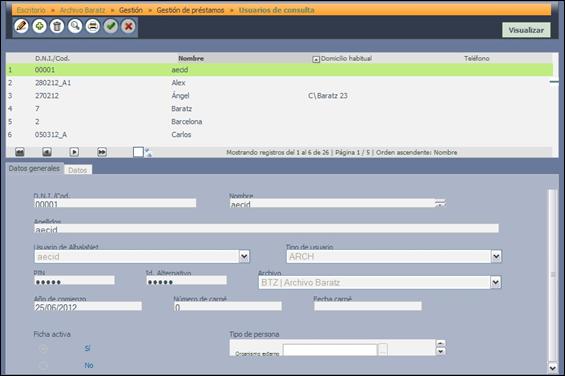Go to next page of records
Viewport: 565px width, 376px height.
(74, 152)
